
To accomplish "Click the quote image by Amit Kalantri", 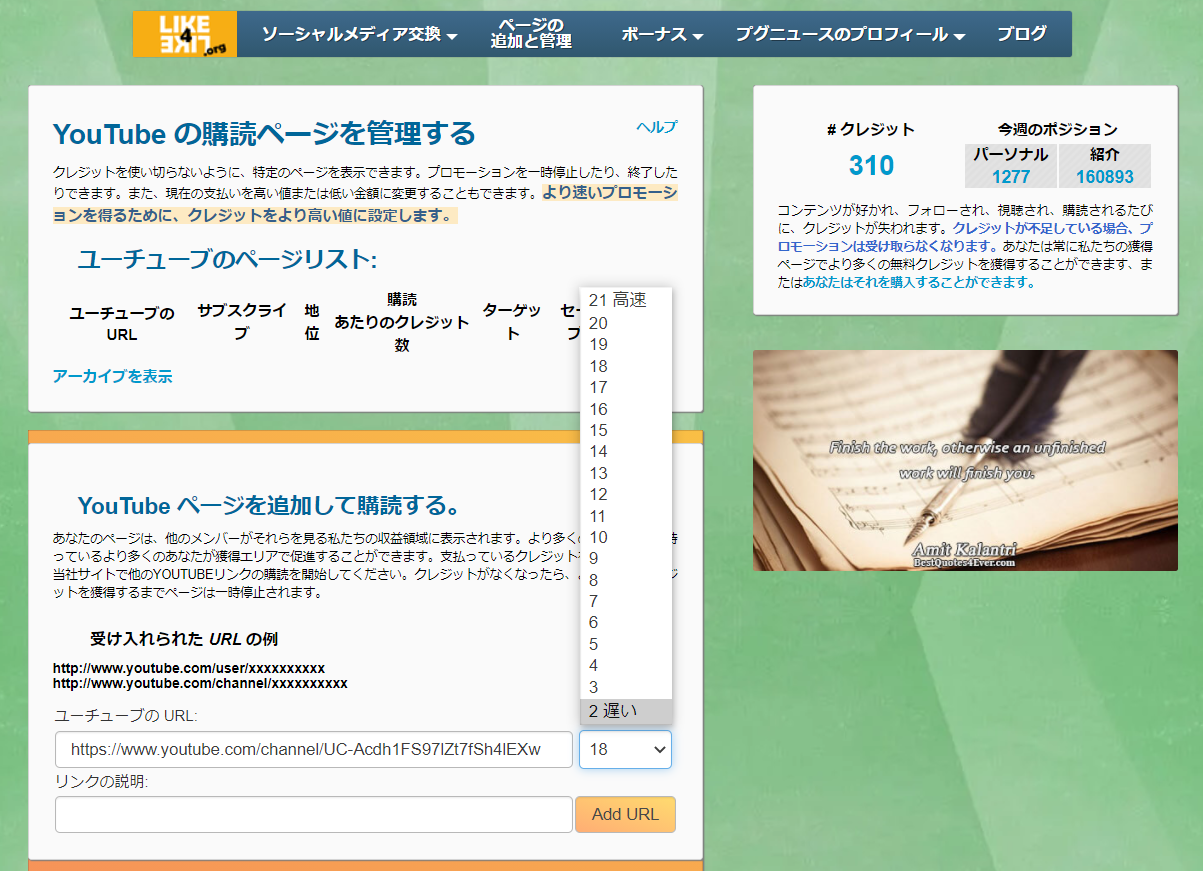I will click(965, 460).
